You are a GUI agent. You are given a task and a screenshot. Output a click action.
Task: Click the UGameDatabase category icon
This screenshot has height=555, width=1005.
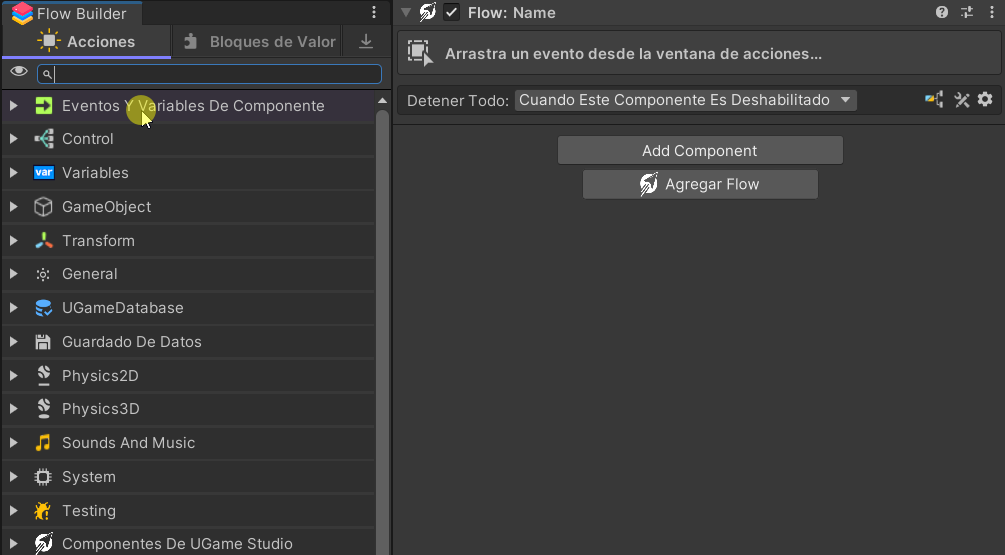coord(43,308)
